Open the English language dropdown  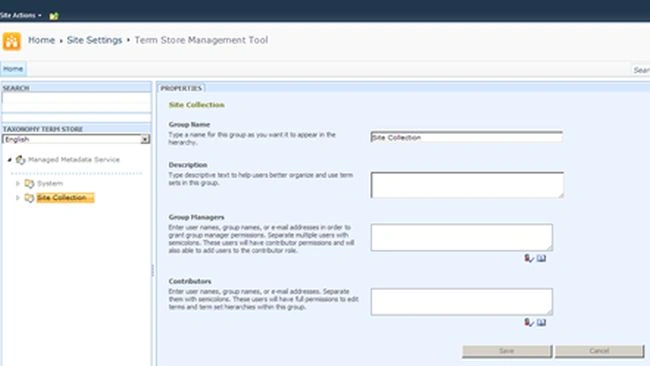(x=76, y=139)
